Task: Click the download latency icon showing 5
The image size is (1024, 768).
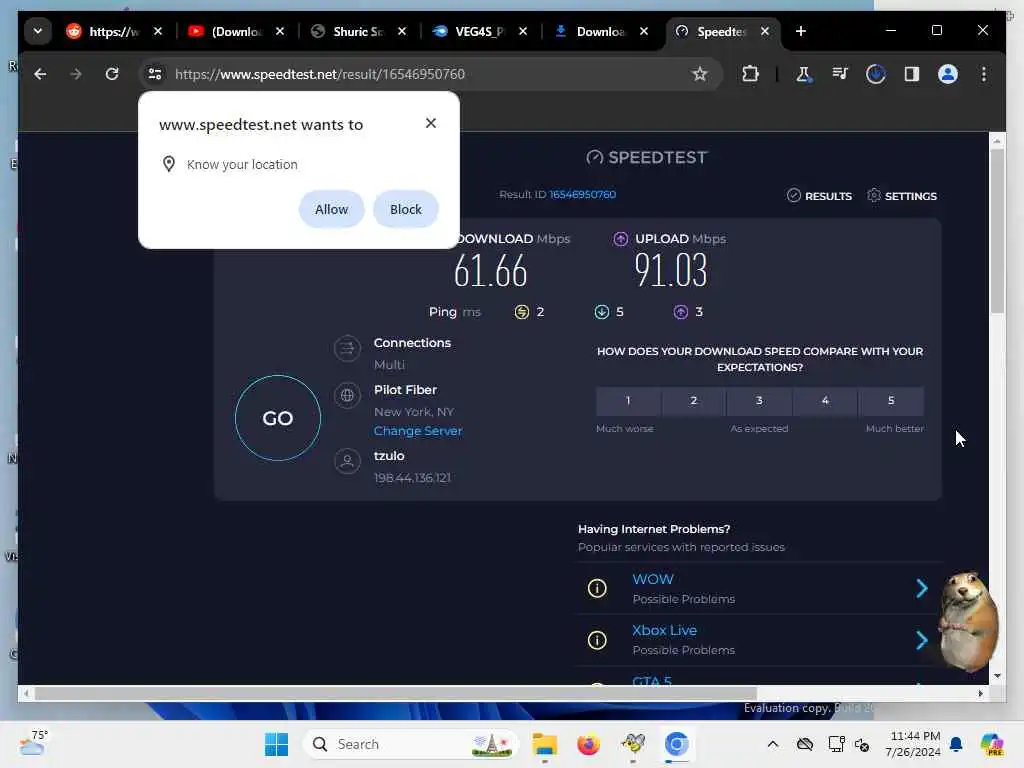Action: [601, 312]
